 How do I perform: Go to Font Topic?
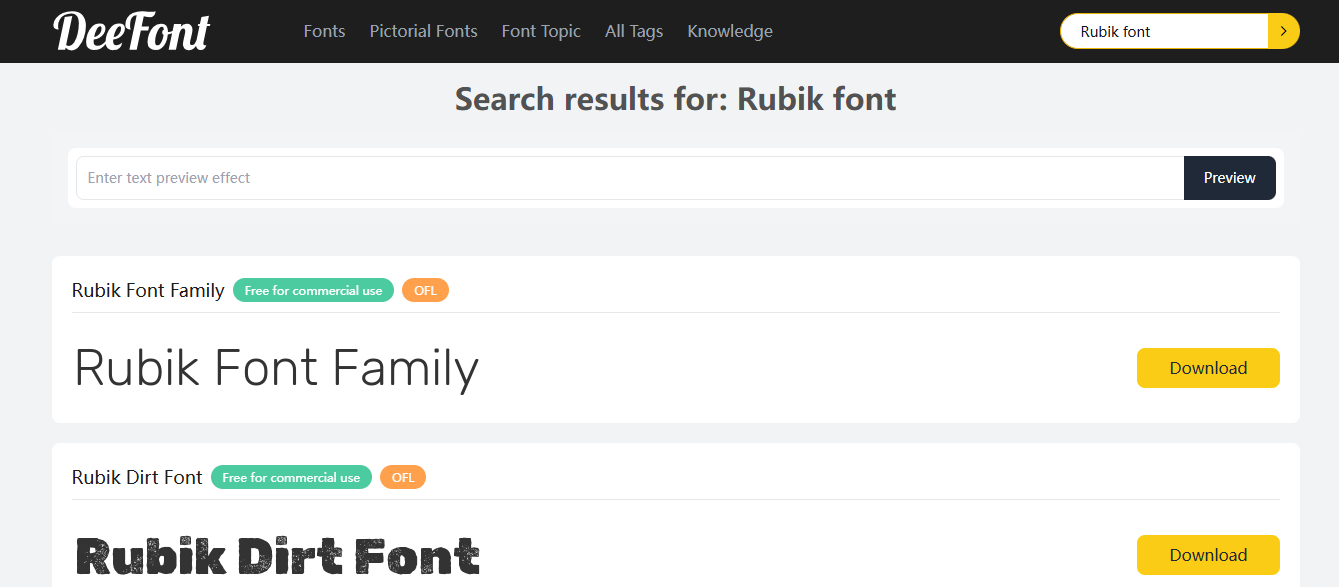click(541, 31)
